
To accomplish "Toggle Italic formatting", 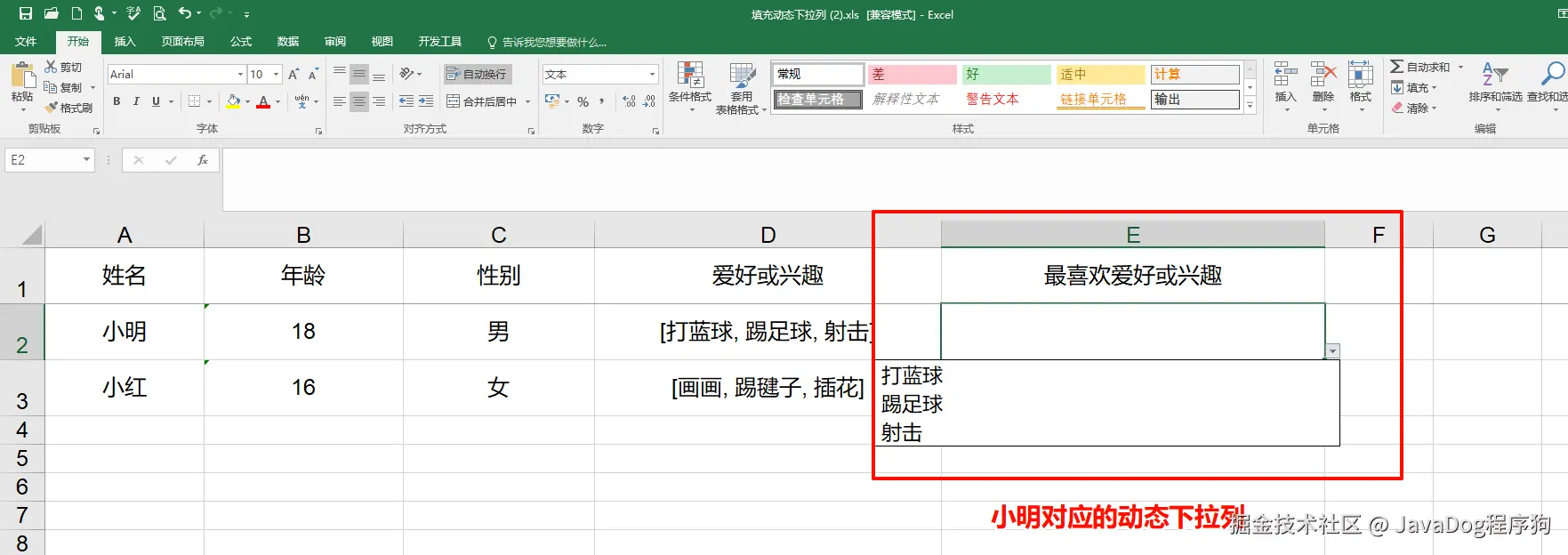I will point(136,102).
